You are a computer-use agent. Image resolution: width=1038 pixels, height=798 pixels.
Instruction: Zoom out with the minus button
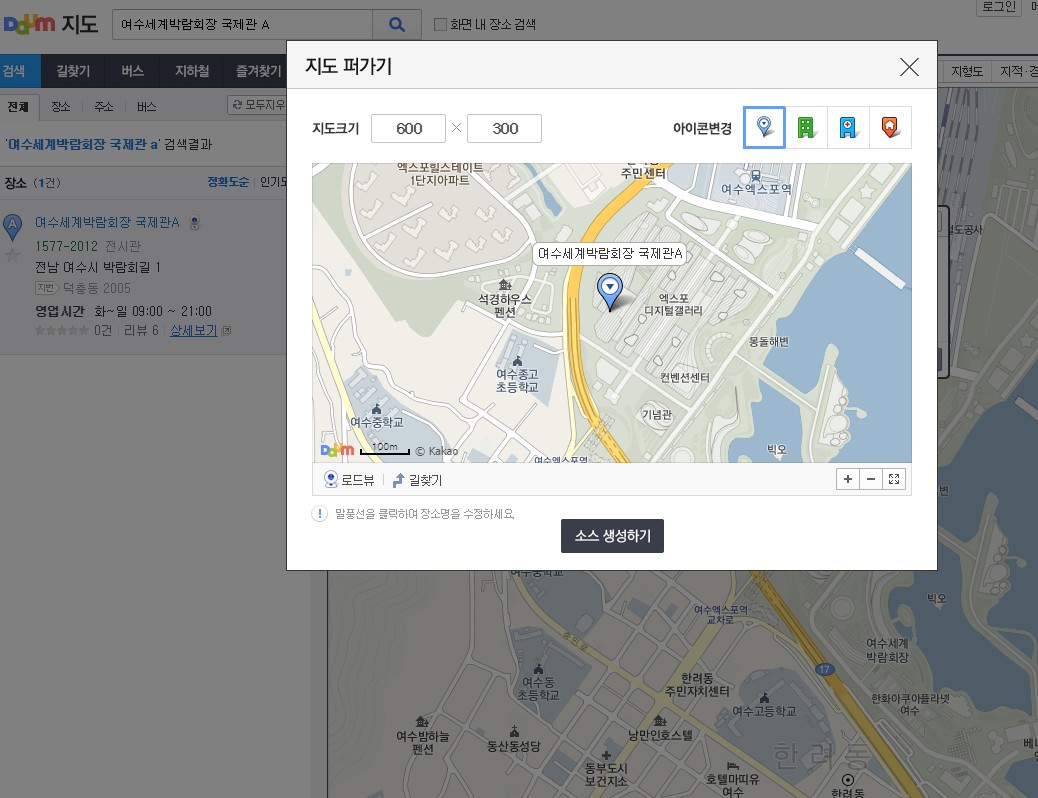click(x=871, y=480)
